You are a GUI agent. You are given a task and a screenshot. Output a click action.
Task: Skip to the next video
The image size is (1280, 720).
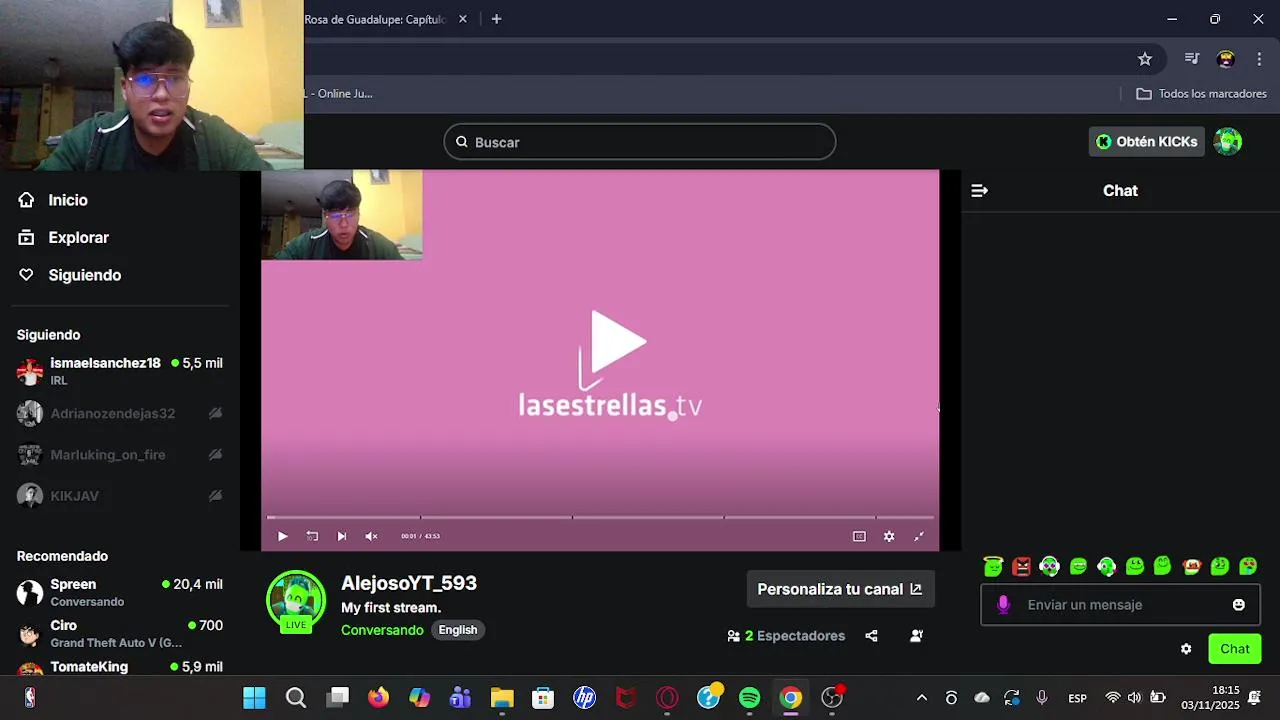pyautogui.click(x=342, y=536)
